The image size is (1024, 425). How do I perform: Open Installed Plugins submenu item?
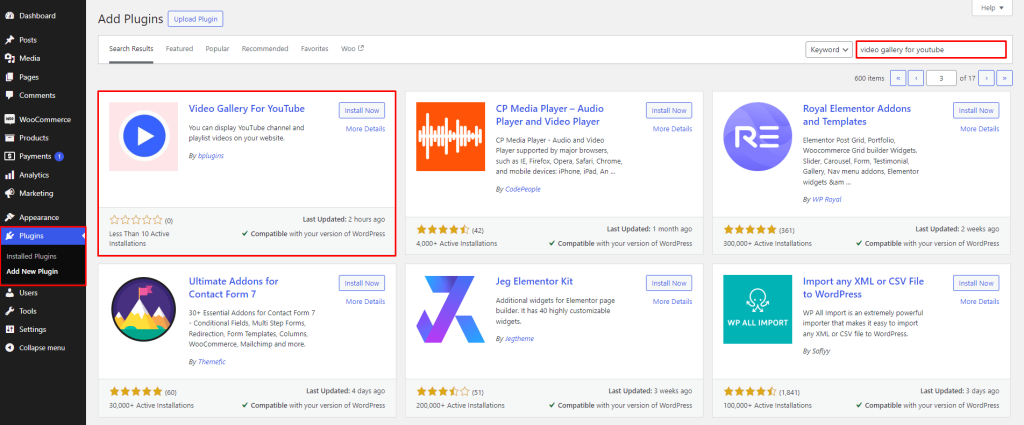[31, 257]
